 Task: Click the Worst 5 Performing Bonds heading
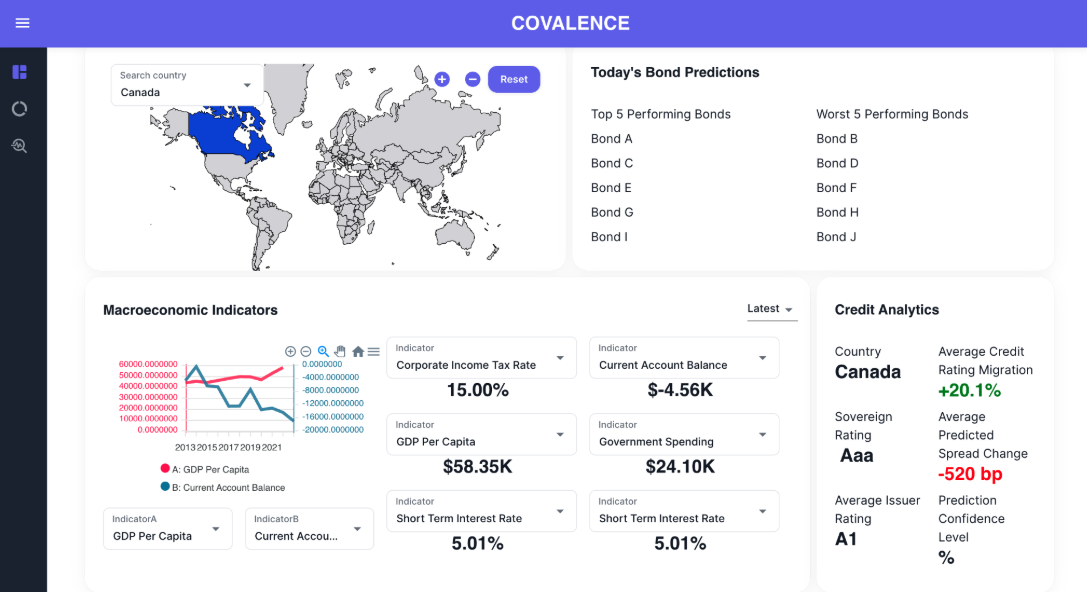pos(892,114)
